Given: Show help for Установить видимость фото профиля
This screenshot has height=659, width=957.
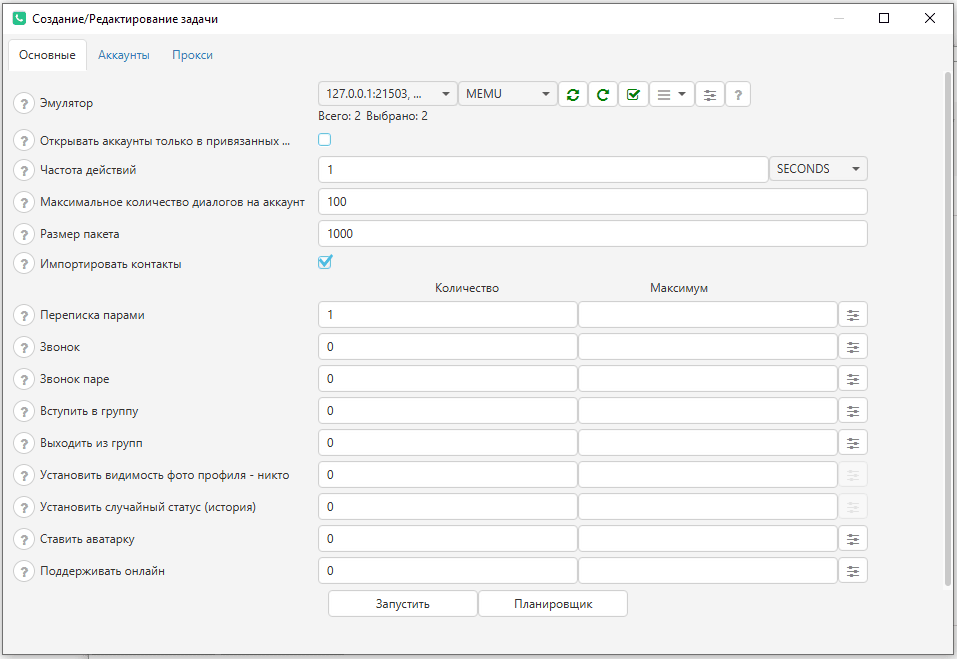Looking at the screenshot, I should pyautogui.click(x=24, y=475).
